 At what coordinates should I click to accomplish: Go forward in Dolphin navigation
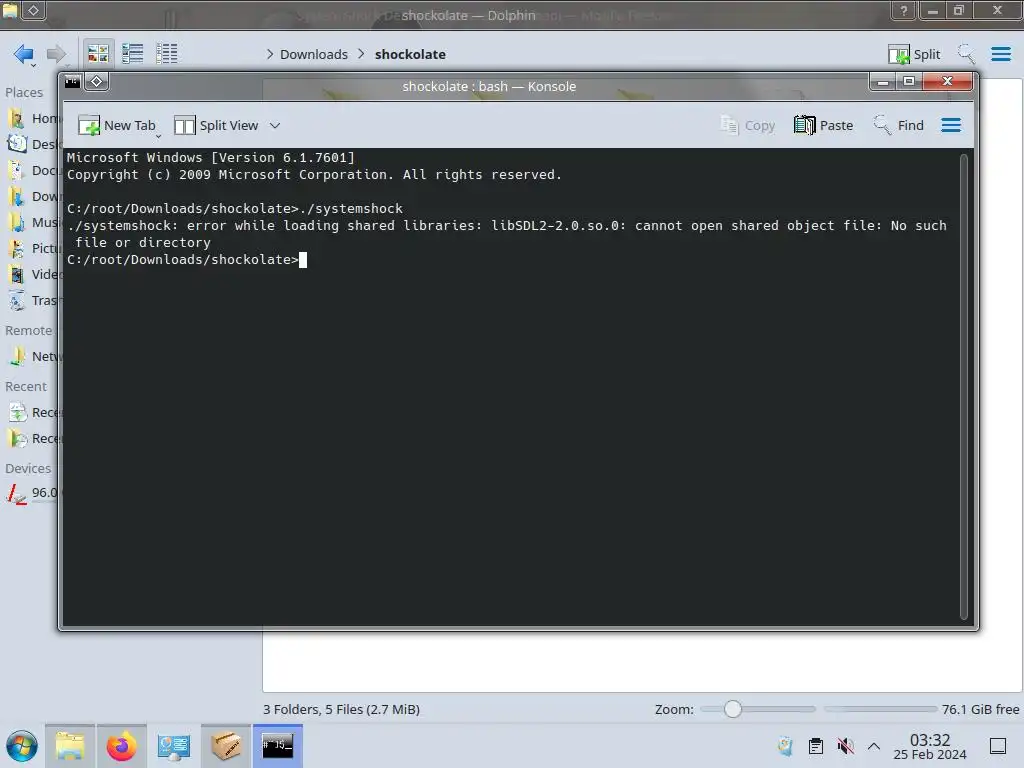coord(56,54)
